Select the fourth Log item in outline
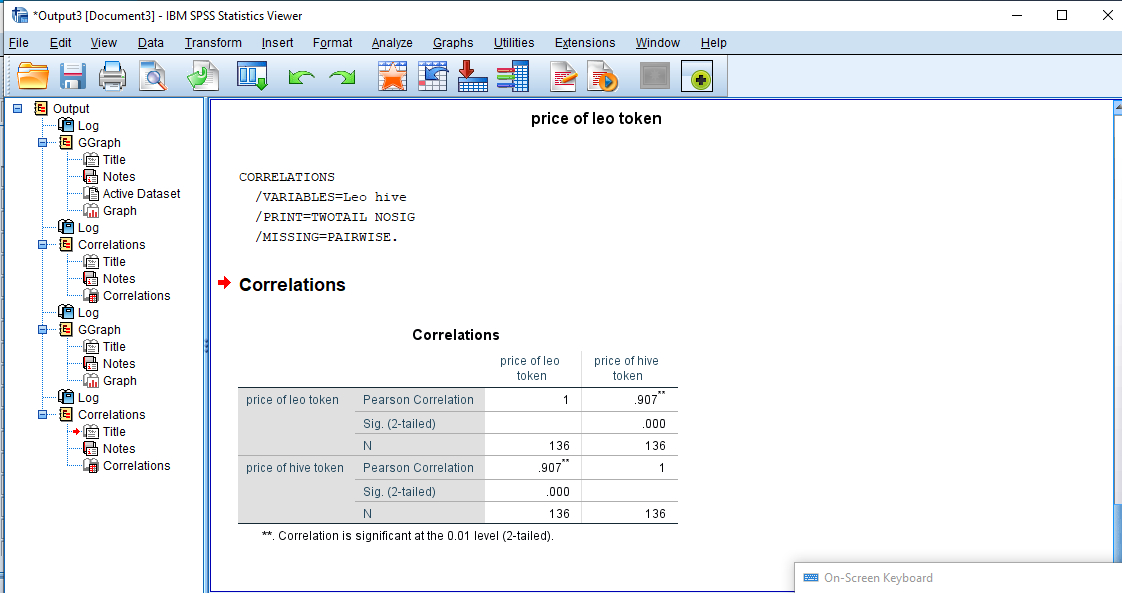The image size is (1122, 593). coord(88,398)
